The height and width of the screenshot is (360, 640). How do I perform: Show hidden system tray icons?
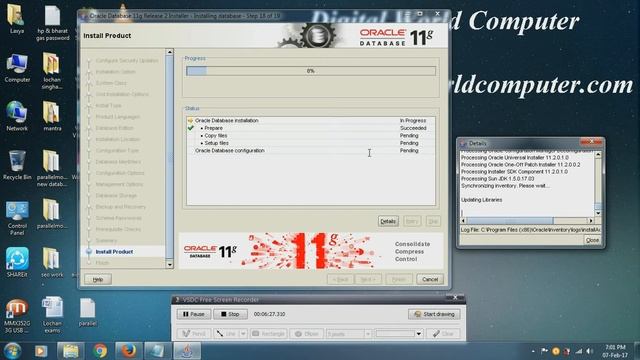pyautogui.click(x=533, y=351)
